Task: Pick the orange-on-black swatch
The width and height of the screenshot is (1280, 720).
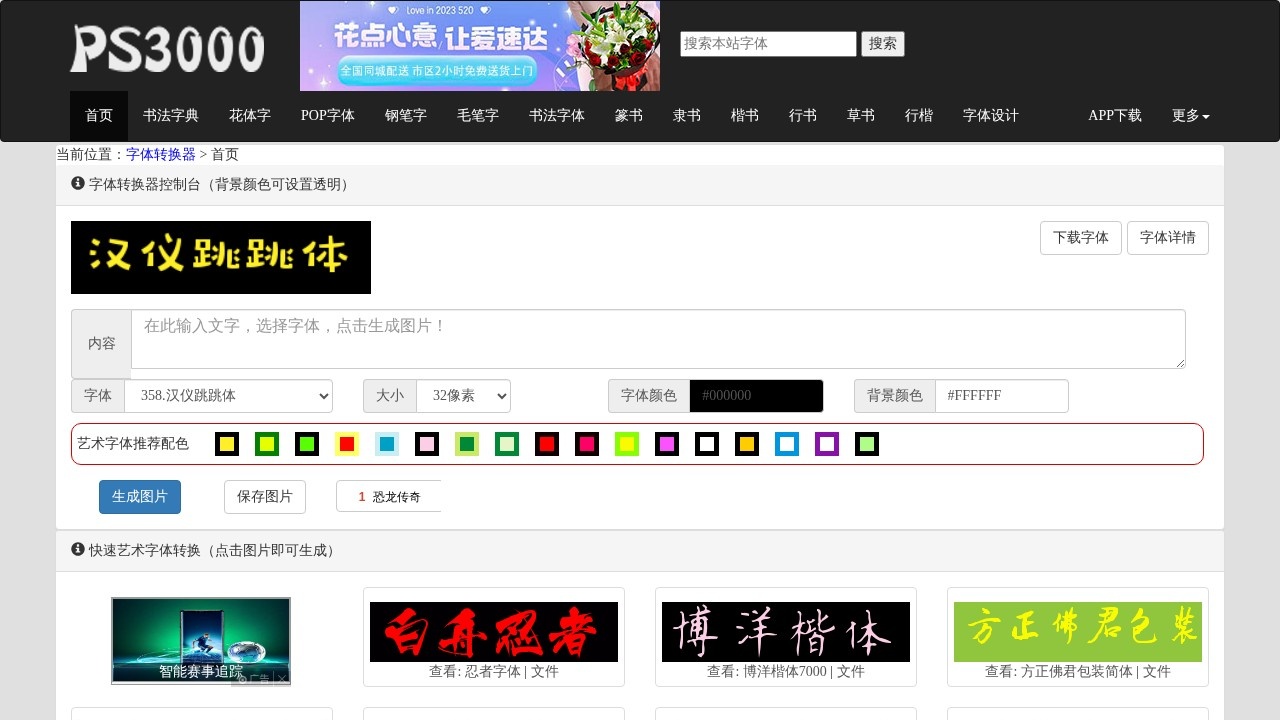Action: (x=747, y=444)
